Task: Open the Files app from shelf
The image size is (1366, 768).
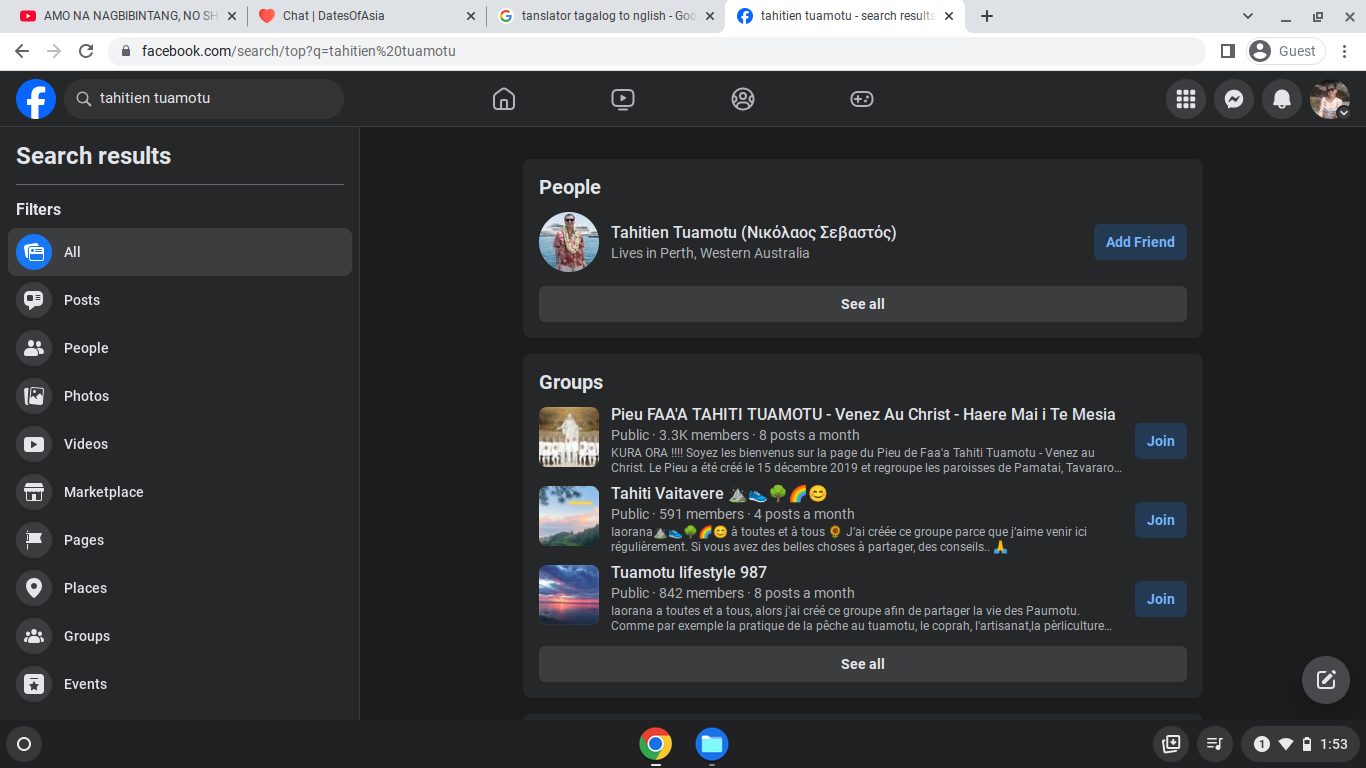Action: 712,744
